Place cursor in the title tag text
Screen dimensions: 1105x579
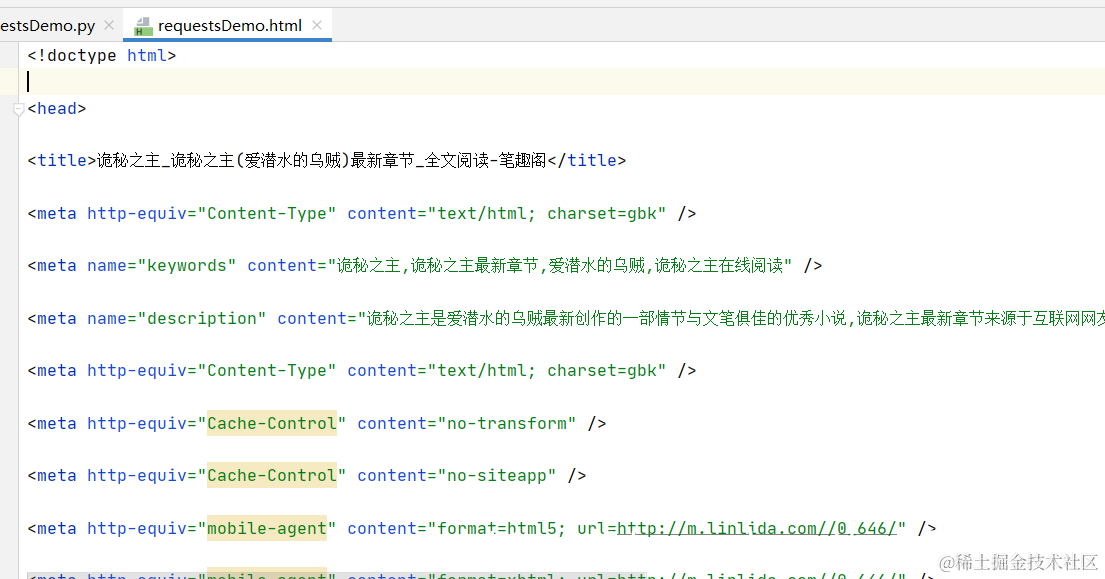click(321, 161)
